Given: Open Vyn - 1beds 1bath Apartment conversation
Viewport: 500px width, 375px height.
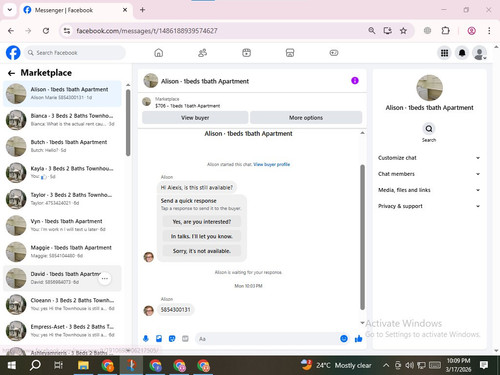Looking at the screenshot, I should click(x=62, y=225).
